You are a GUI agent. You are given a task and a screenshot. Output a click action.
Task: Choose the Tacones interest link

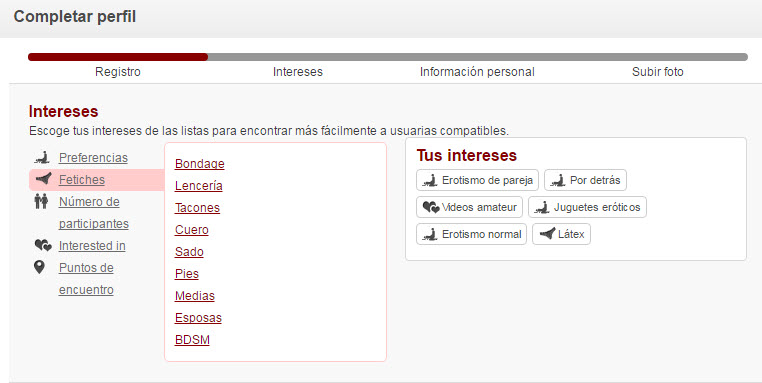(x=197, y=208)
